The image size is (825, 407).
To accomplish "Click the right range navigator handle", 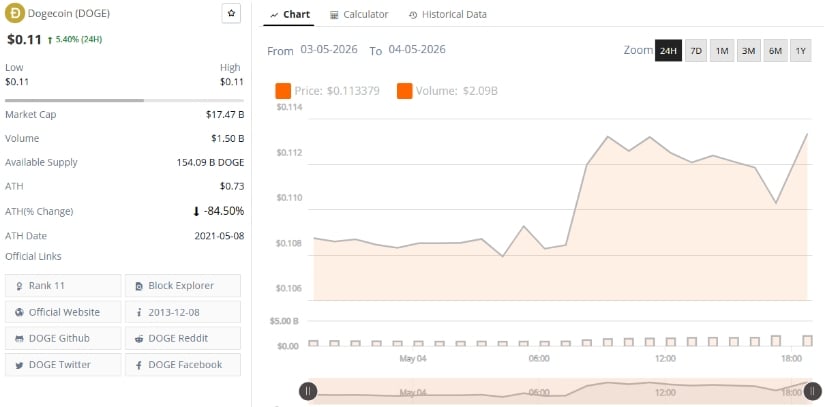I will [812, 391].
